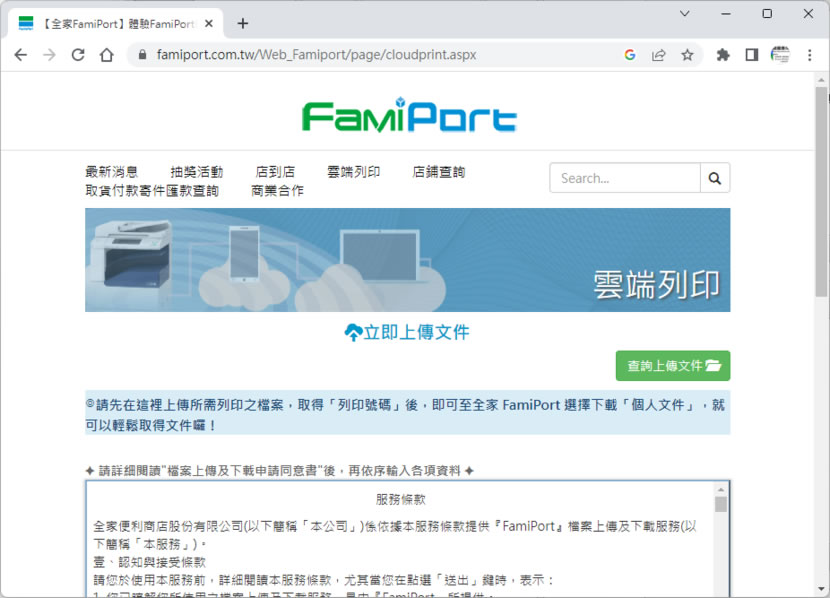
Task: Click the page scrollbar down arrow
Action: (821, 588)
